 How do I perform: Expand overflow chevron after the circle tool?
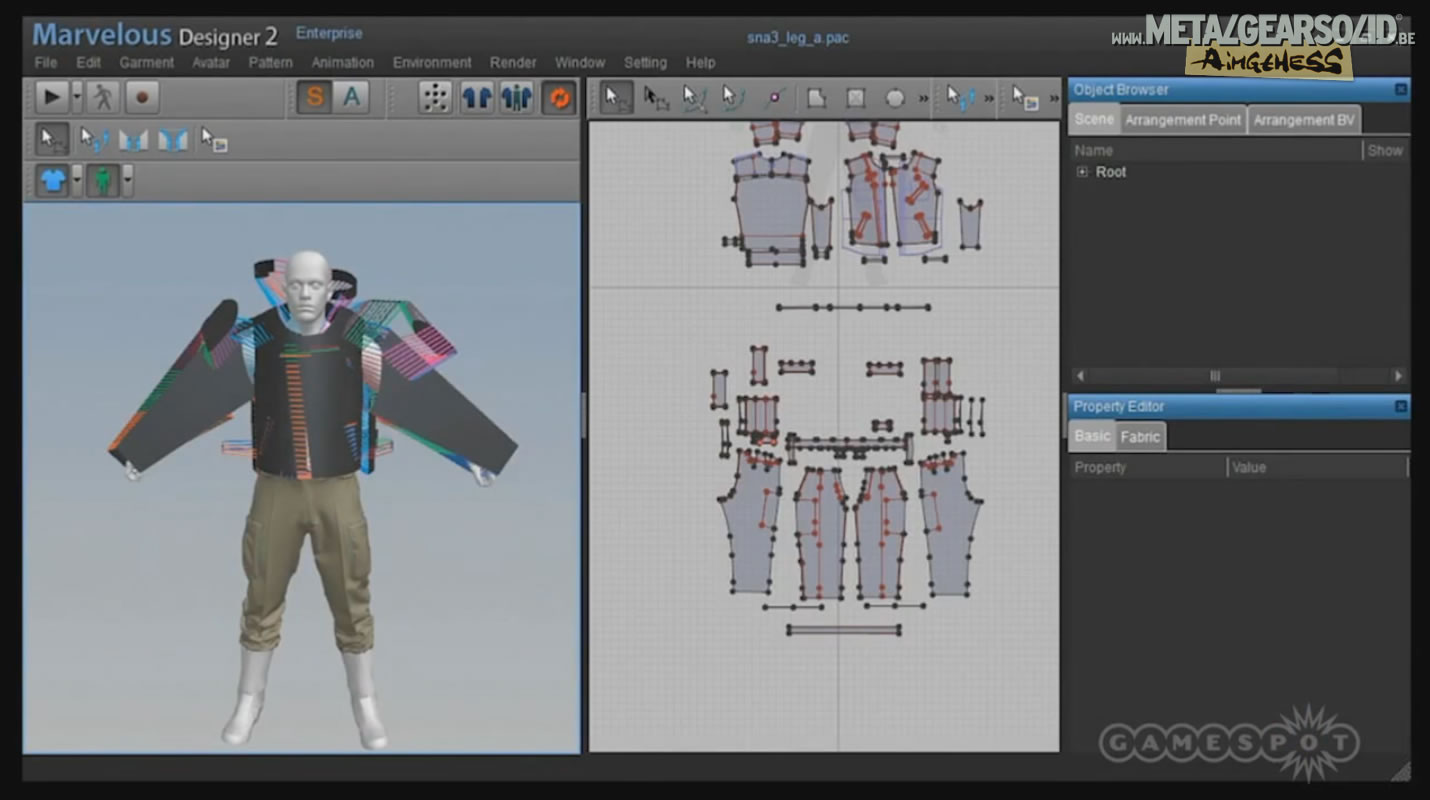click(923, 99)
